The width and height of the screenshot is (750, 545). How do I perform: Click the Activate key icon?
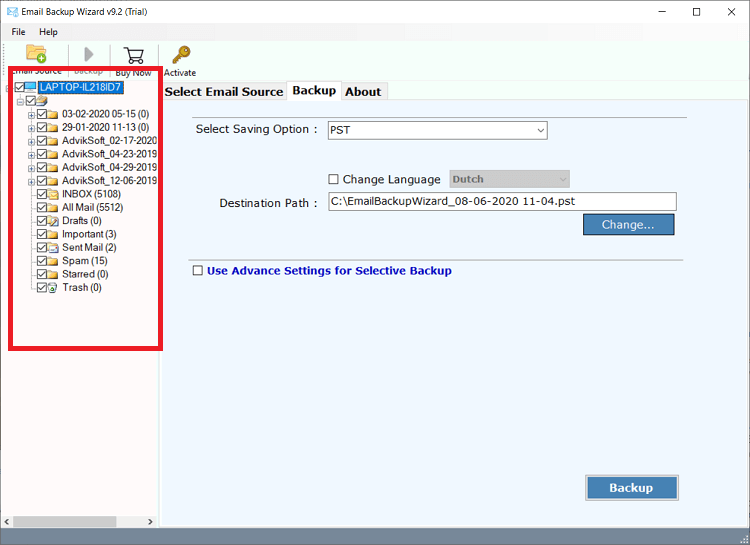pos(181,55)
